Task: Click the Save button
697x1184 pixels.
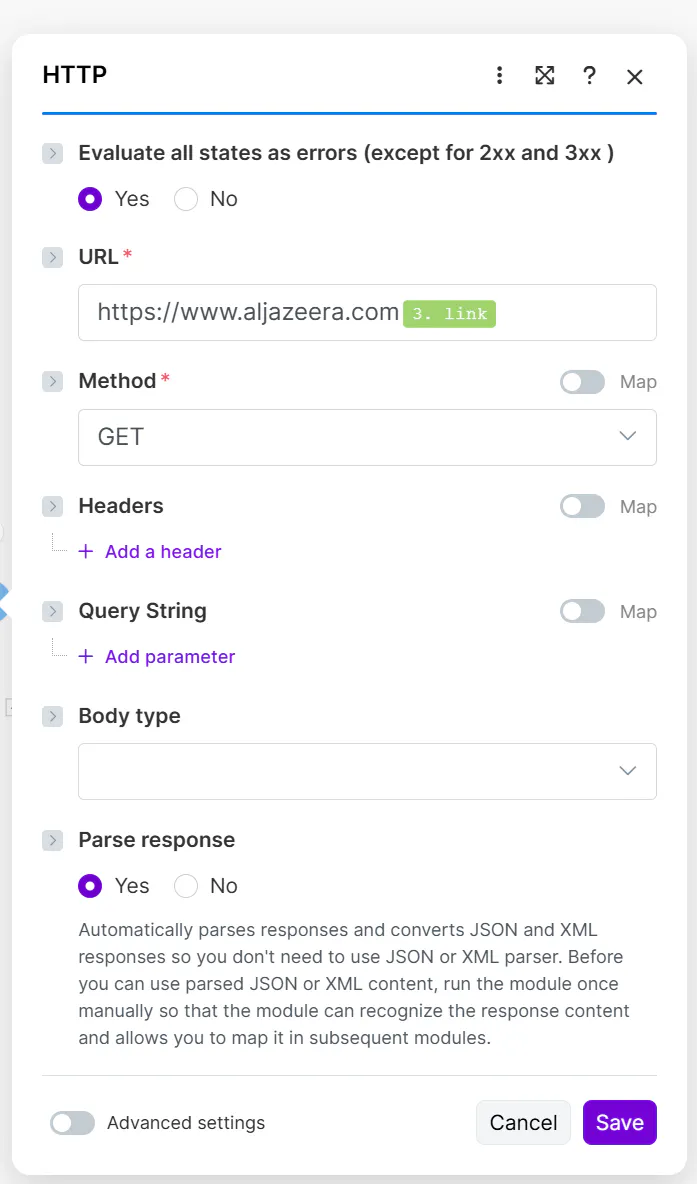Action: pos(619,1123)
